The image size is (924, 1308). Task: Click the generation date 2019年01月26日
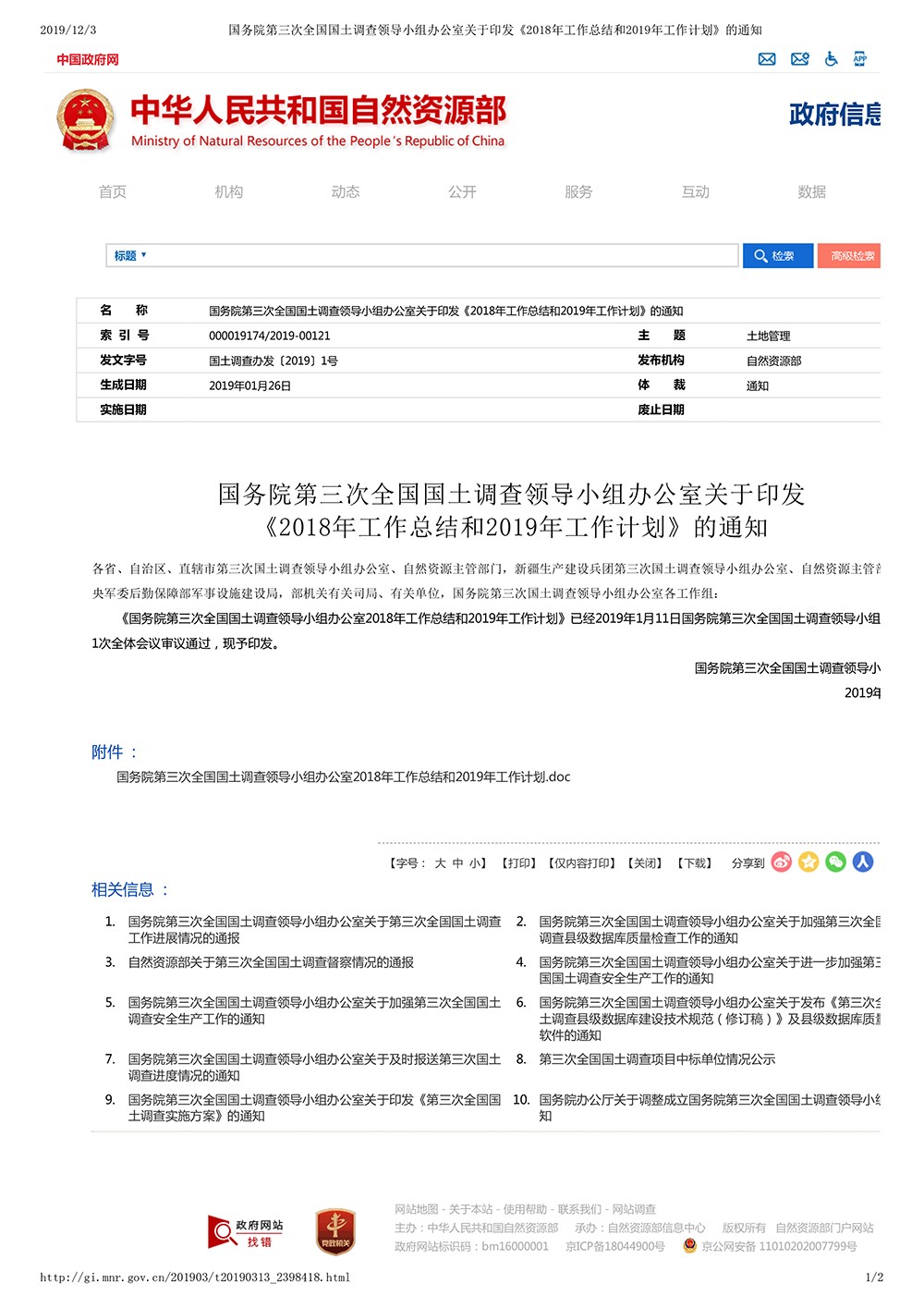tap(250, 385)
